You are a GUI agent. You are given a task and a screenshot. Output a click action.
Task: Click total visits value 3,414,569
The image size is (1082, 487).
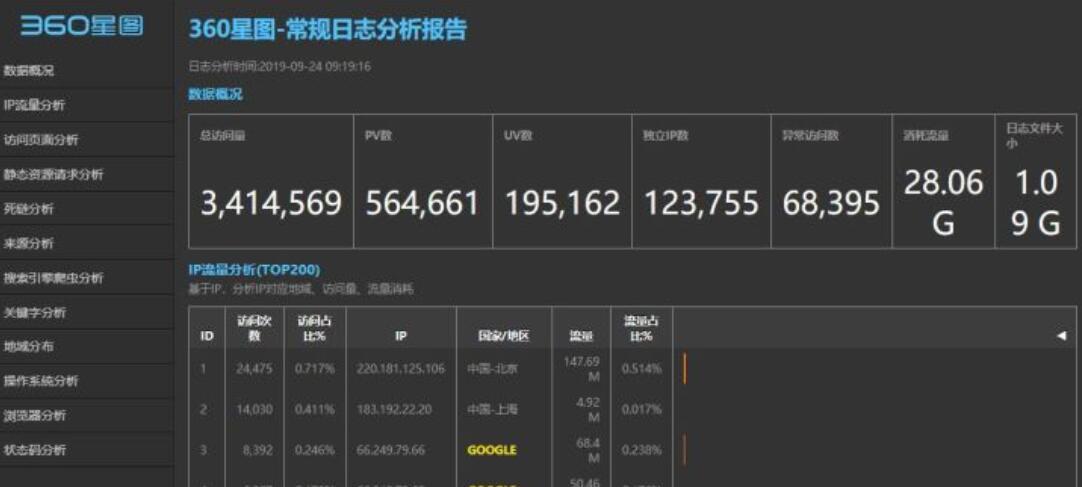pos(271,203)
